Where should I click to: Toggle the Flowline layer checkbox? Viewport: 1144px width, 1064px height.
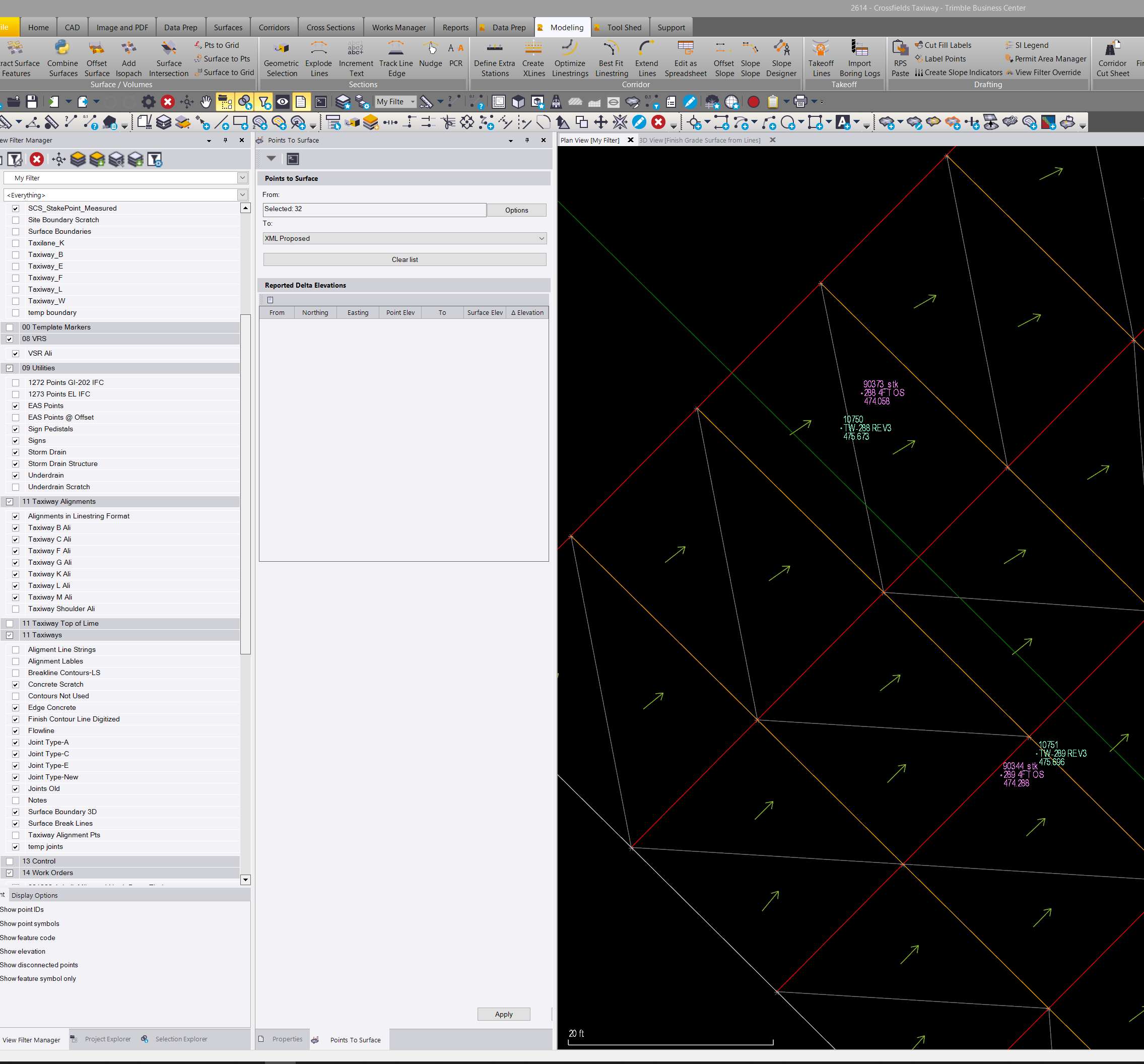tap(16, 731)
